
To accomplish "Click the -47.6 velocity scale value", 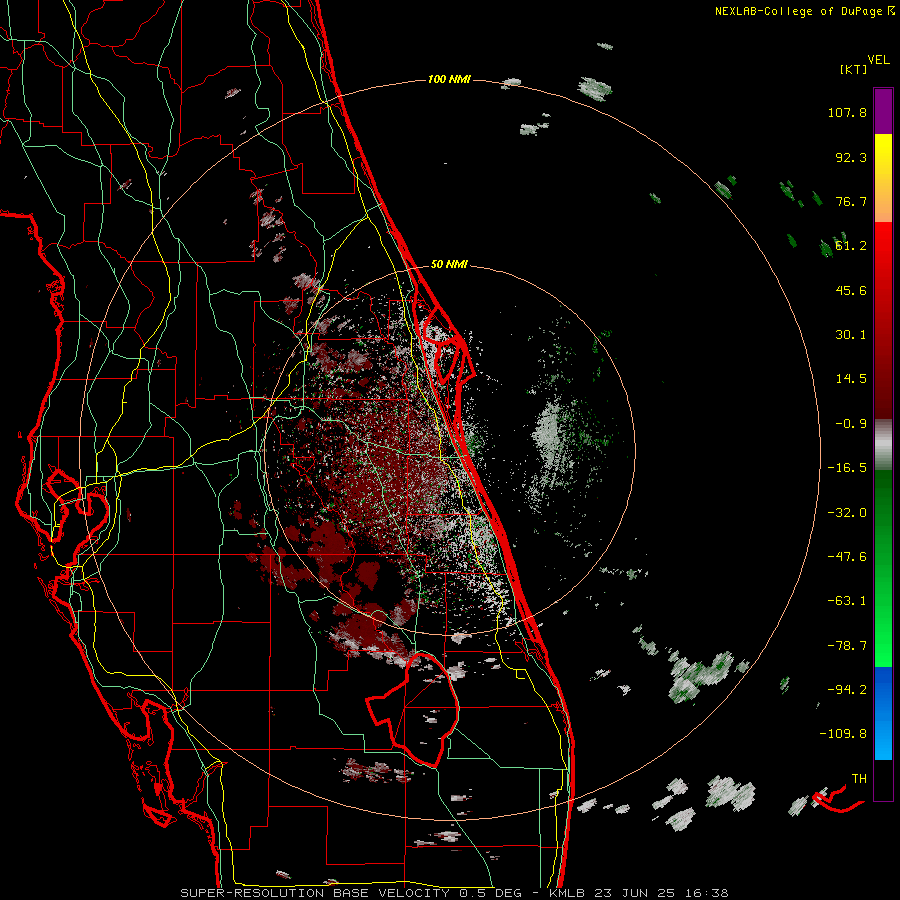I will [847, 557].
